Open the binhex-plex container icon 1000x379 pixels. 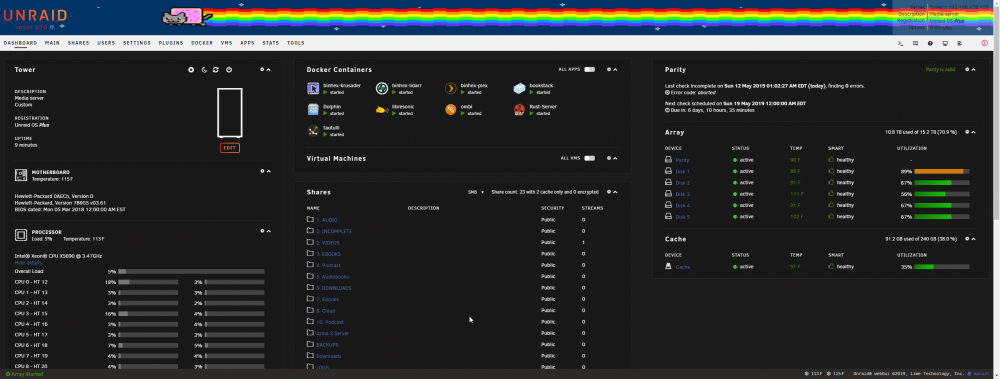coord(450,88)
